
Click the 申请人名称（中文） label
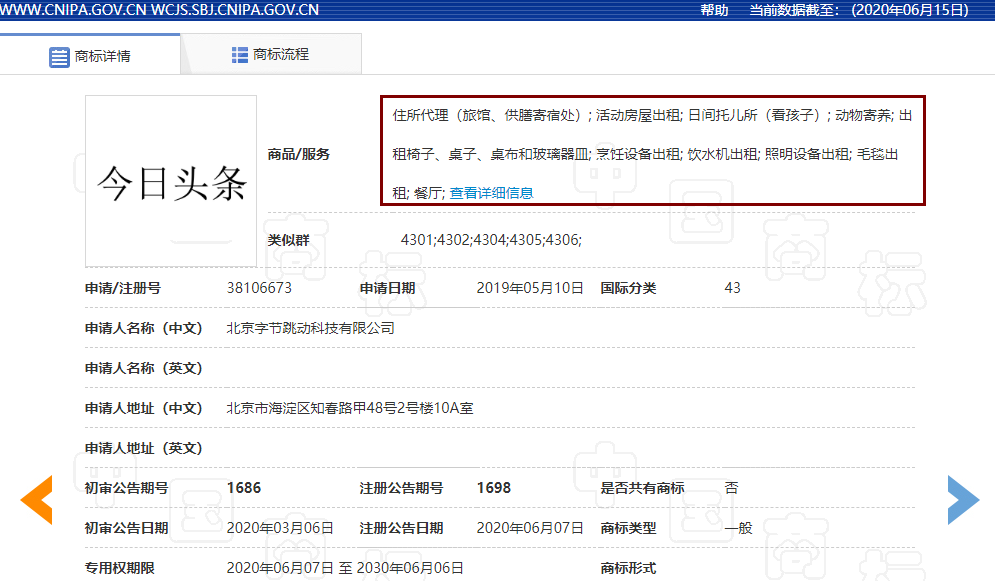[x=143, y=328]
